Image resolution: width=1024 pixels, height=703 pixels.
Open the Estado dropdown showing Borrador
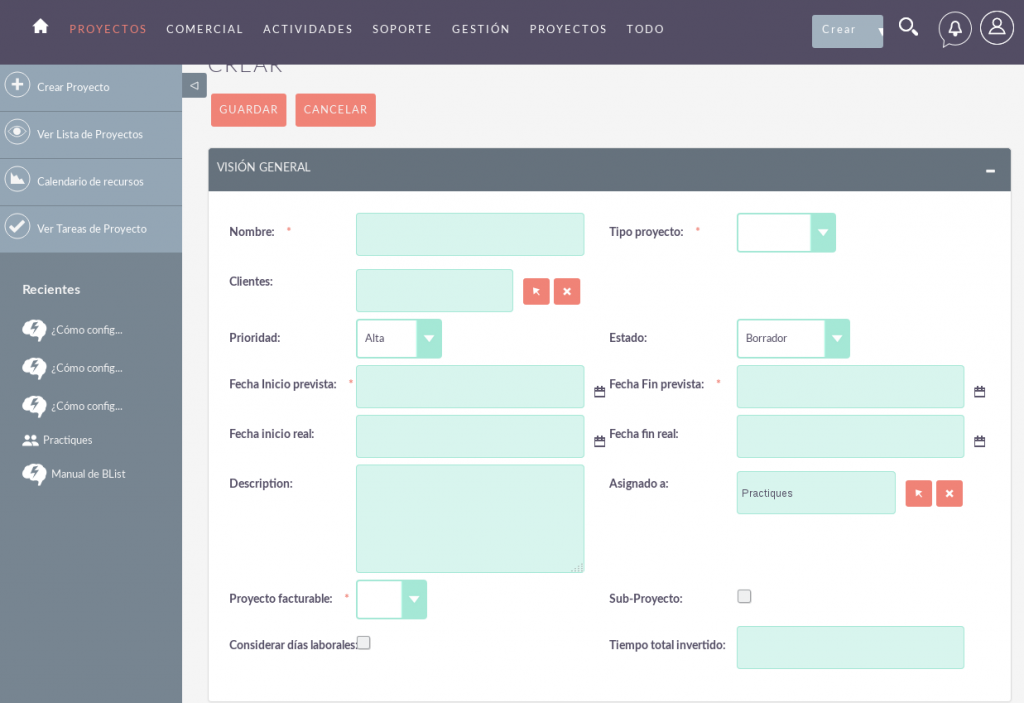coord(839,338)
